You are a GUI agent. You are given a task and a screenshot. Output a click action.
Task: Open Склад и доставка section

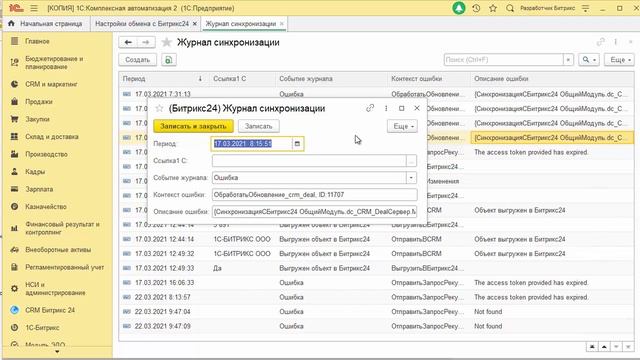pyautogui.click(x=52, y=137)
